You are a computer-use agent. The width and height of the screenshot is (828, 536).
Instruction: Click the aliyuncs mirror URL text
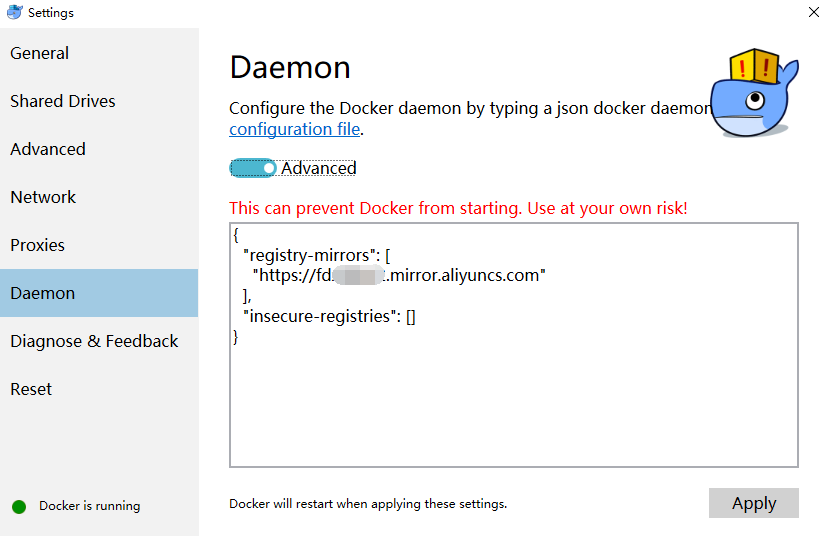pyautogui.click(x=399, y=275)
